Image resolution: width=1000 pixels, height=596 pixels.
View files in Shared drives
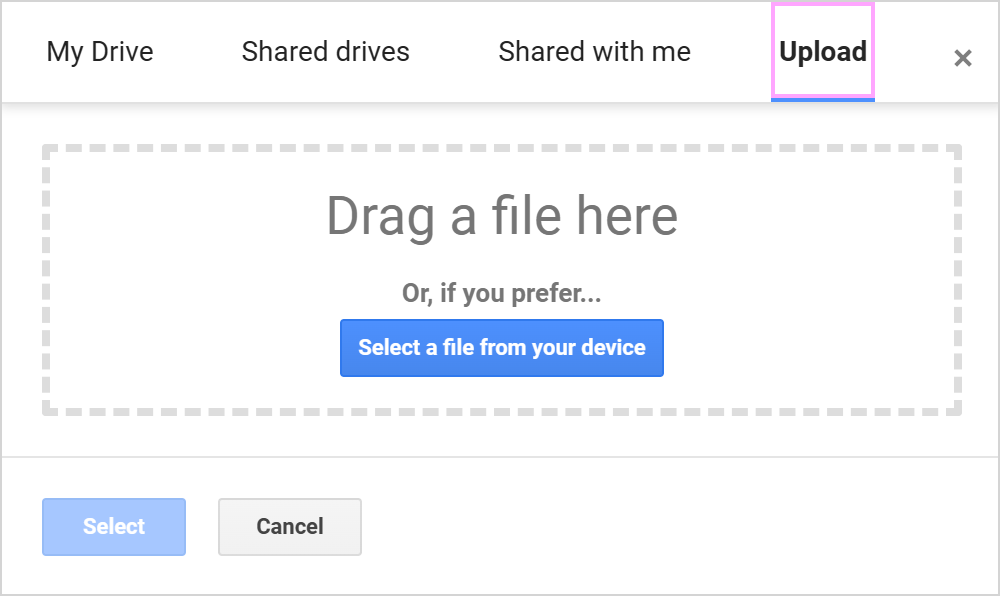325,52
